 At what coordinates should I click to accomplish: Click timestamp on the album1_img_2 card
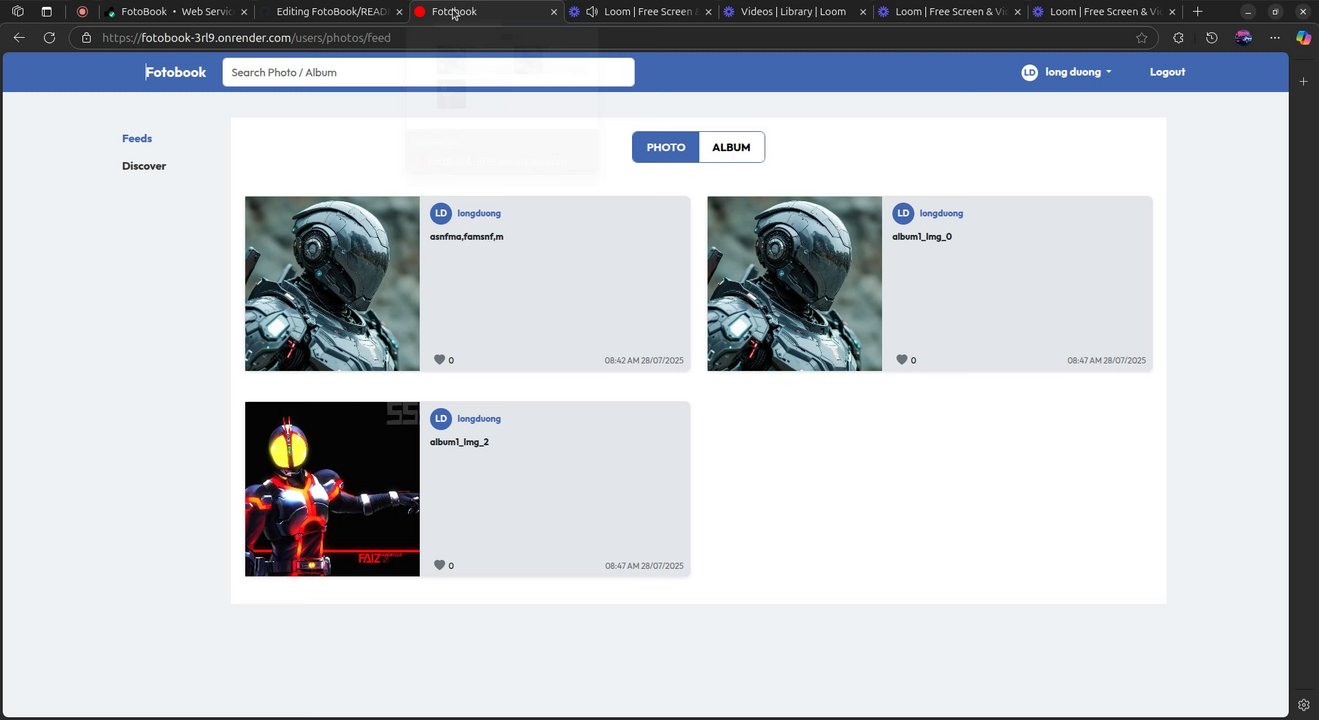point(644,566)
